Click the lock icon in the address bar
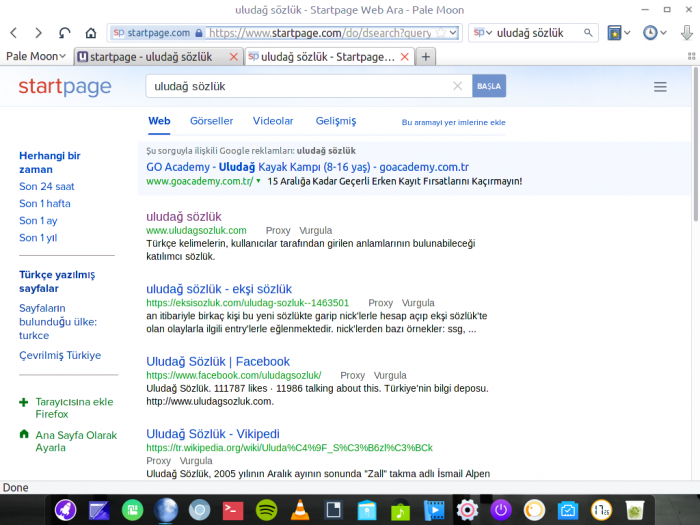Image resolution: width=700 pixels, height=525 pixels. click(x=199, y=33)
